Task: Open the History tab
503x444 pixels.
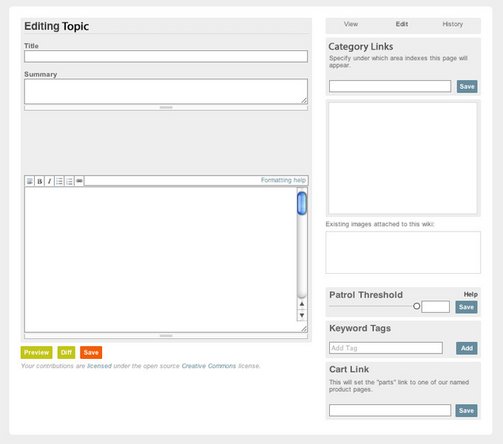Action: coord(452,24)
